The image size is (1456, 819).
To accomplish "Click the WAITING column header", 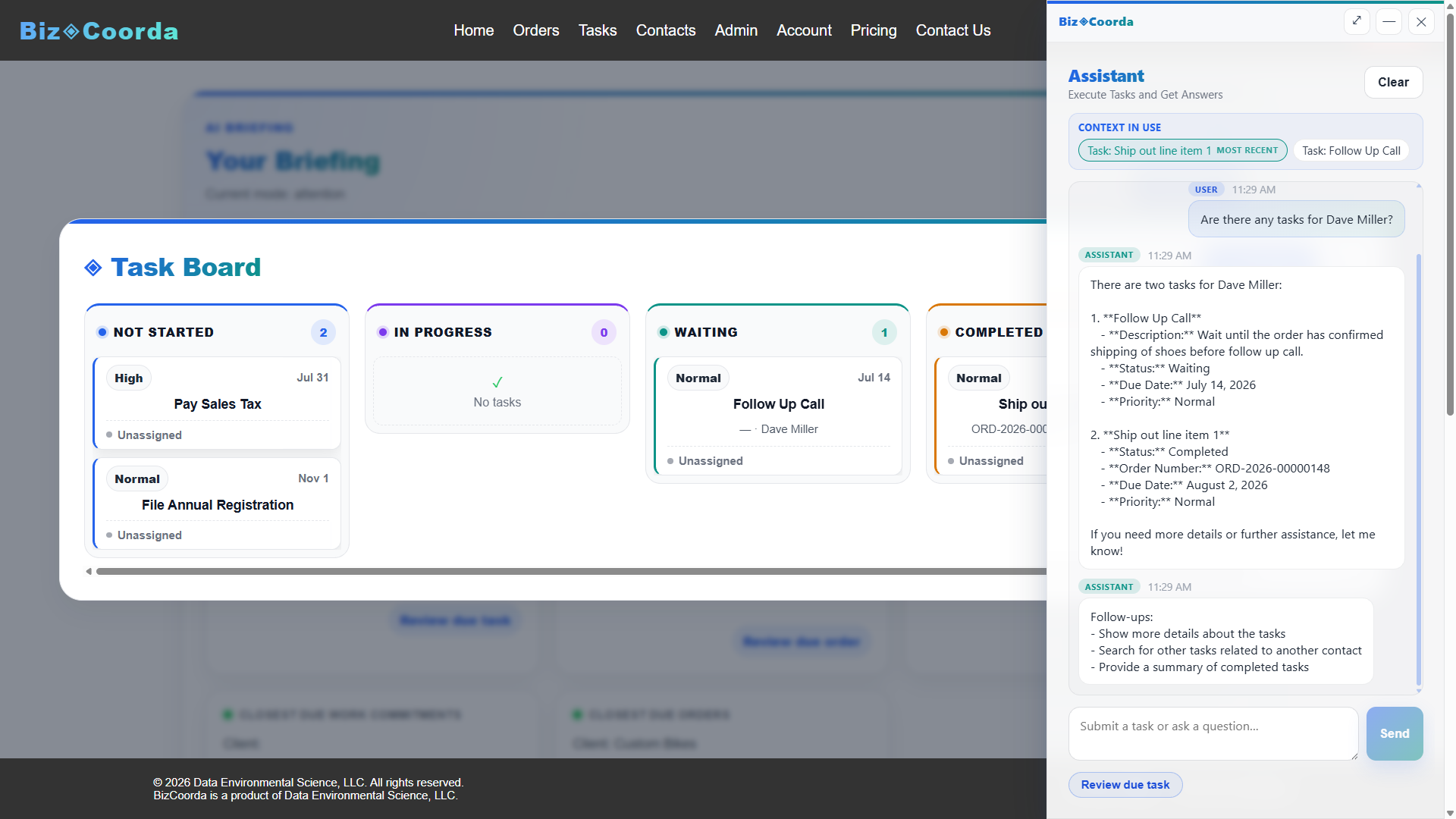I will 706,332.
